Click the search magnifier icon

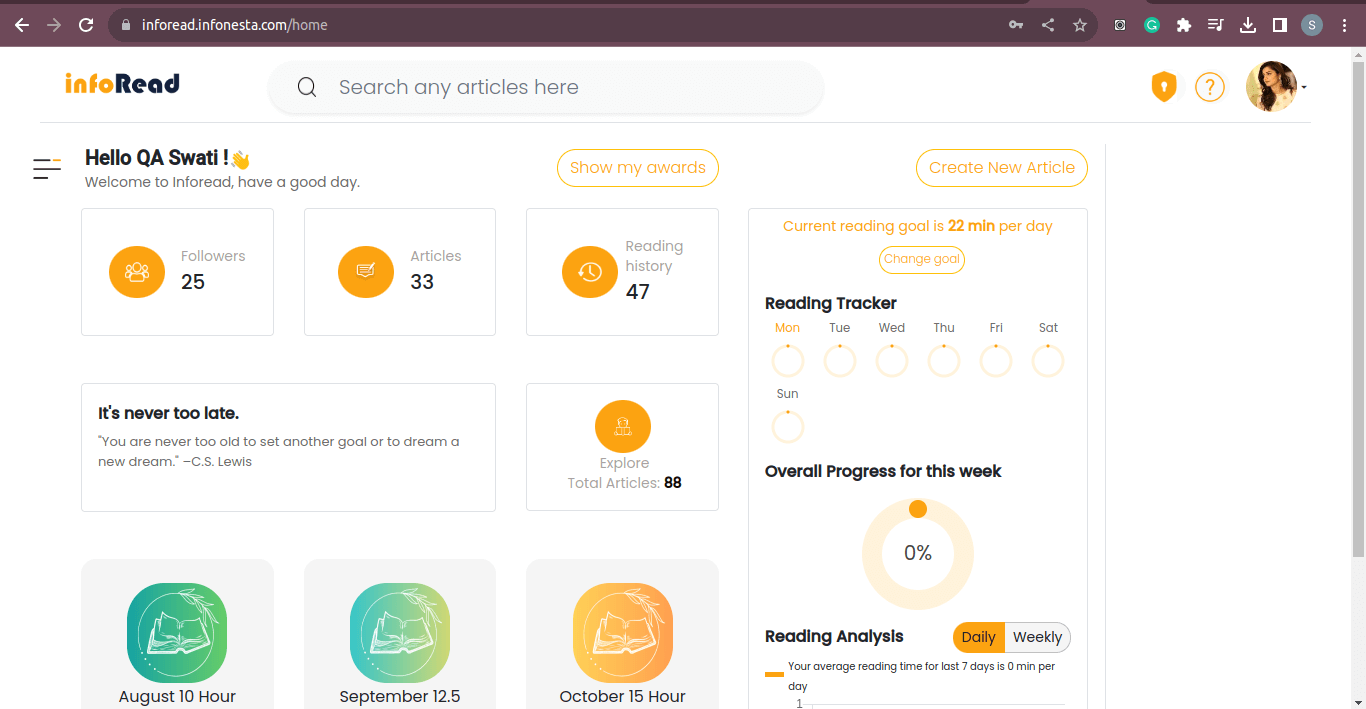307,88
